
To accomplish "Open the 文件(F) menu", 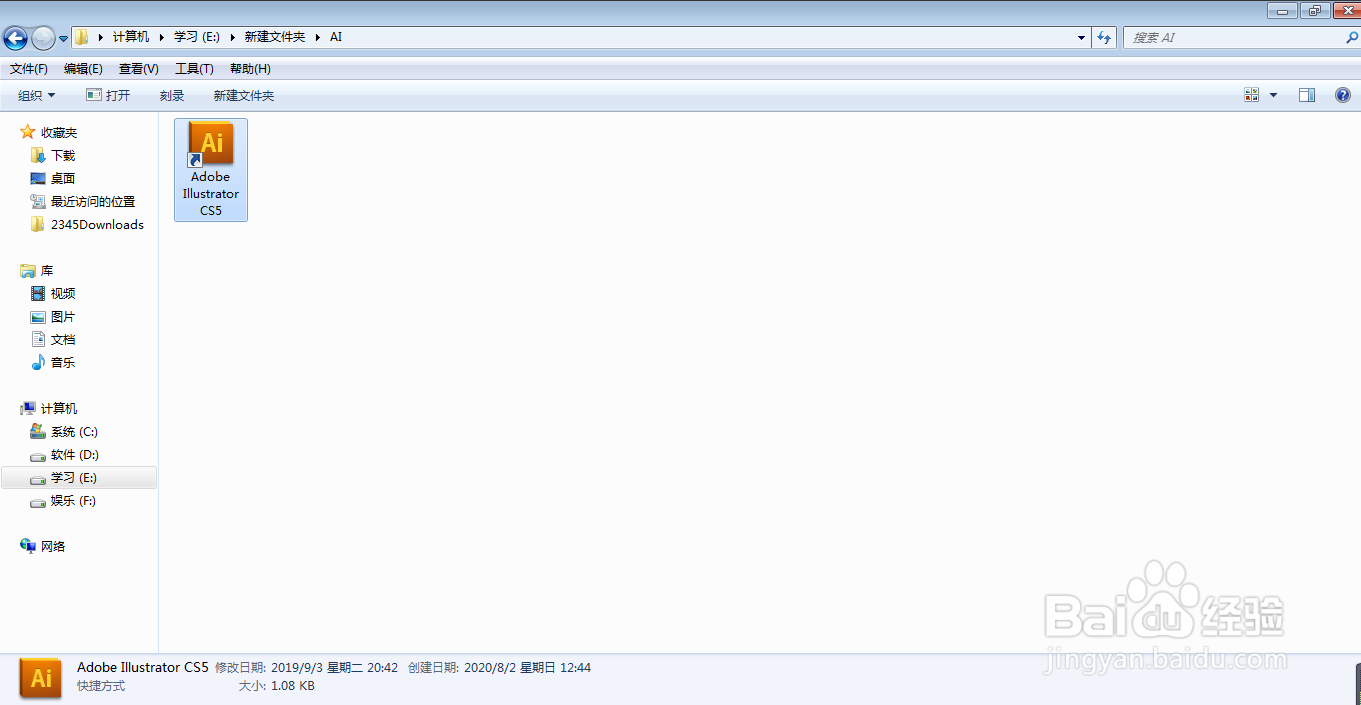I will [x=29, y=69].
